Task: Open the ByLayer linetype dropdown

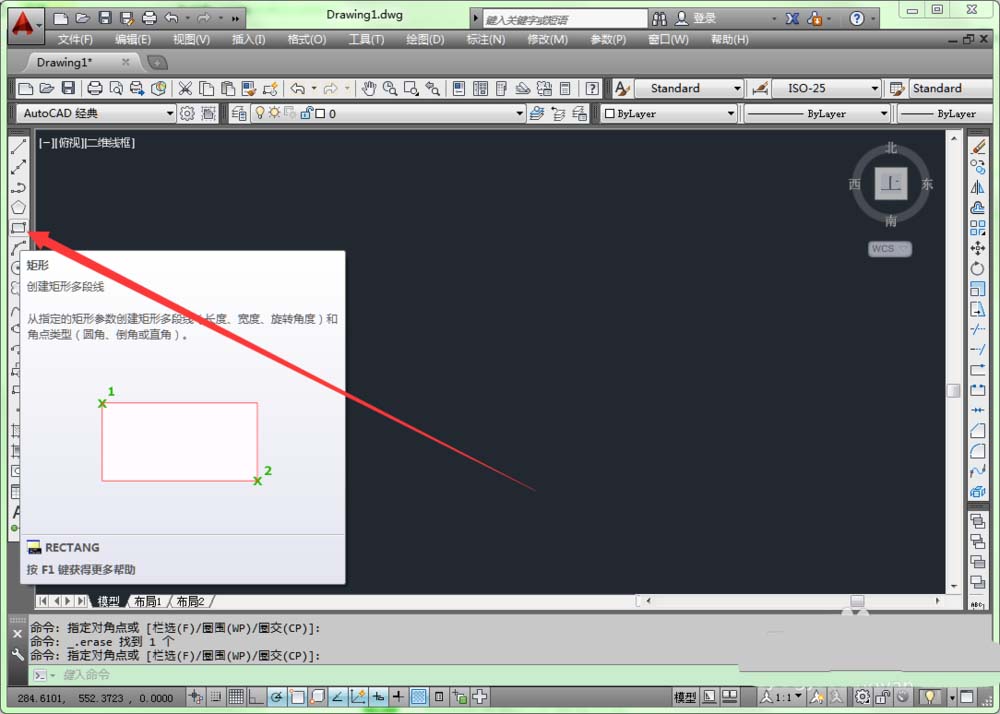Action: coord(818,113)
